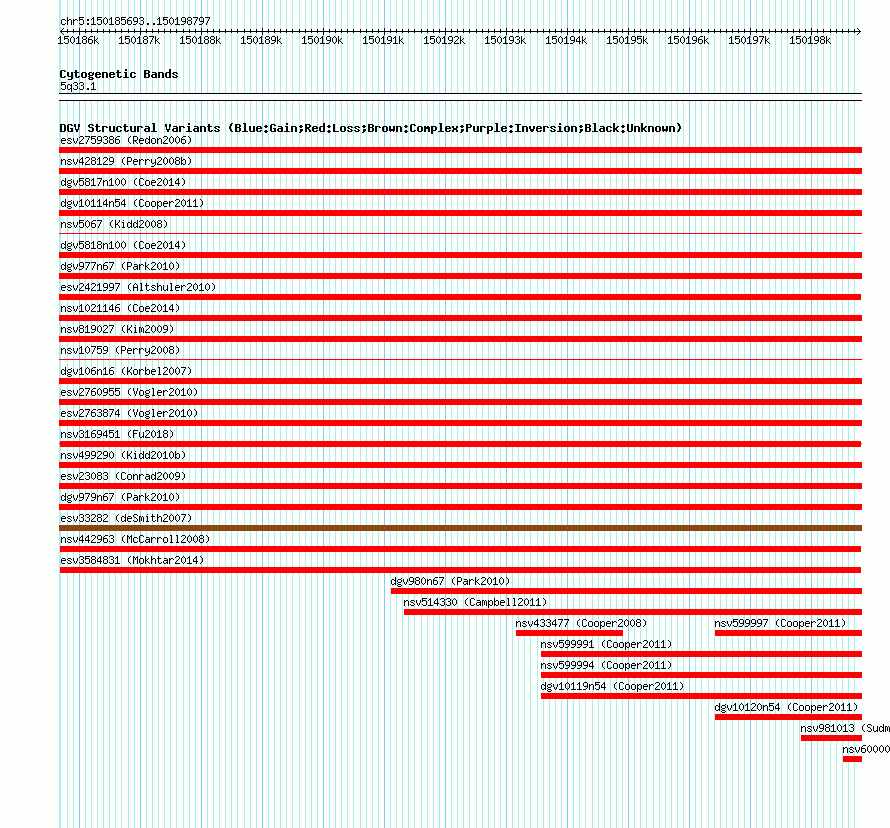Open the dgv979n67 (Park2010) label
Viewport: 890px width, 828px height.
pos(120,497)
